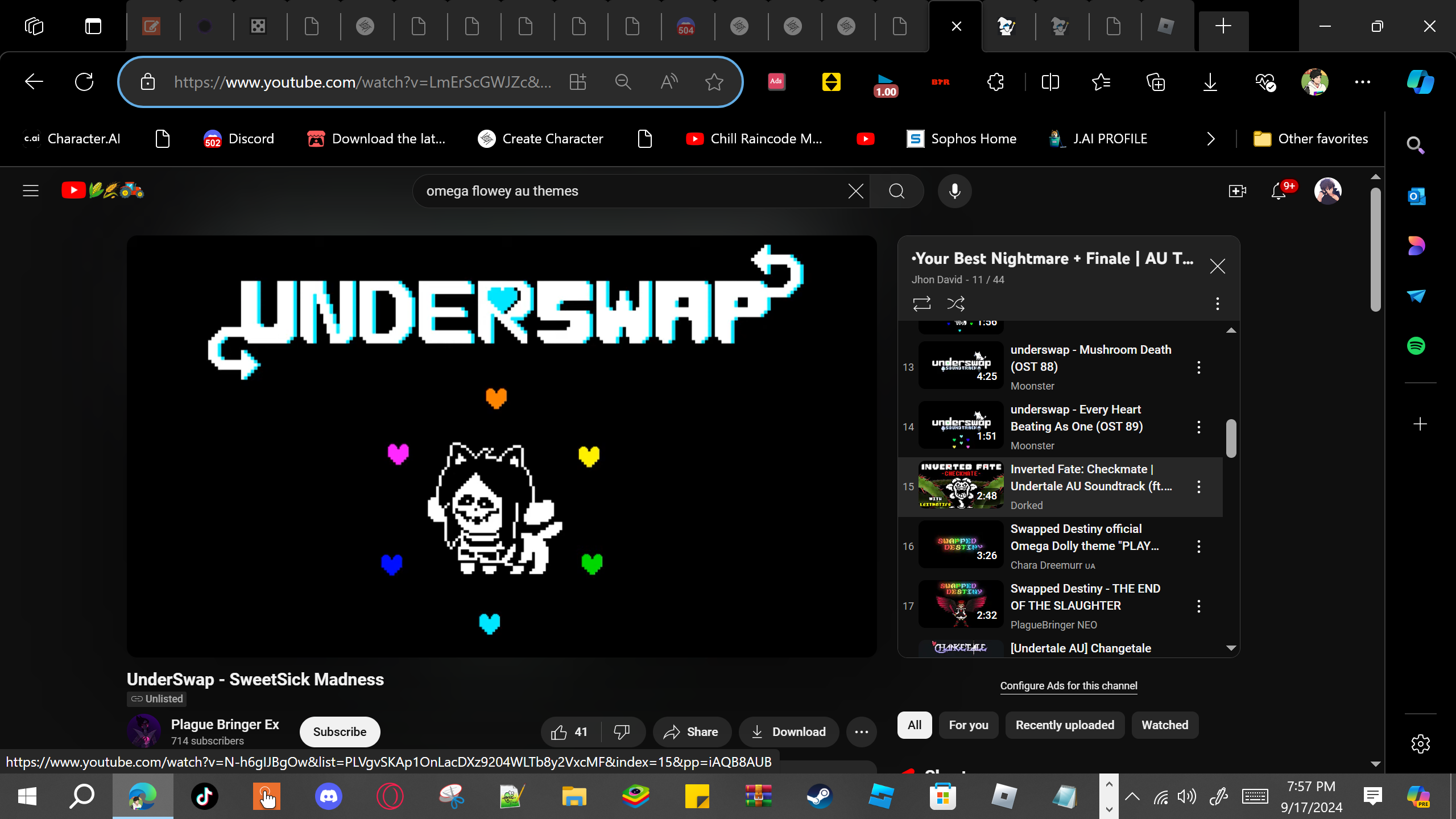Toggle playlist loop mode

pos(921,304)
